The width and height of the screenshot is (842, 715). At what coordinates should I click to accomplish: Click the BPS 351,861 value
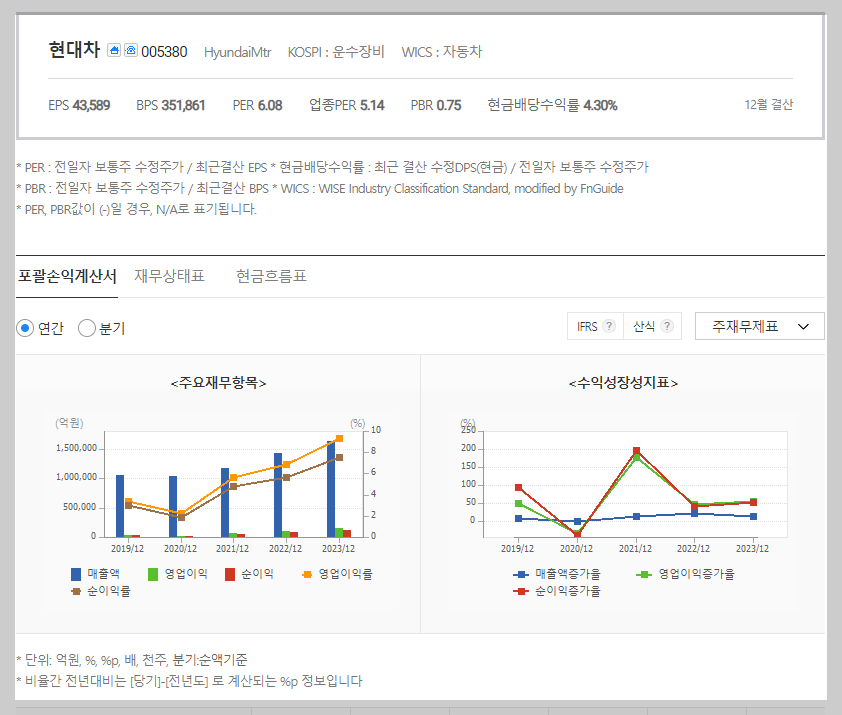(x=171, y=105)
